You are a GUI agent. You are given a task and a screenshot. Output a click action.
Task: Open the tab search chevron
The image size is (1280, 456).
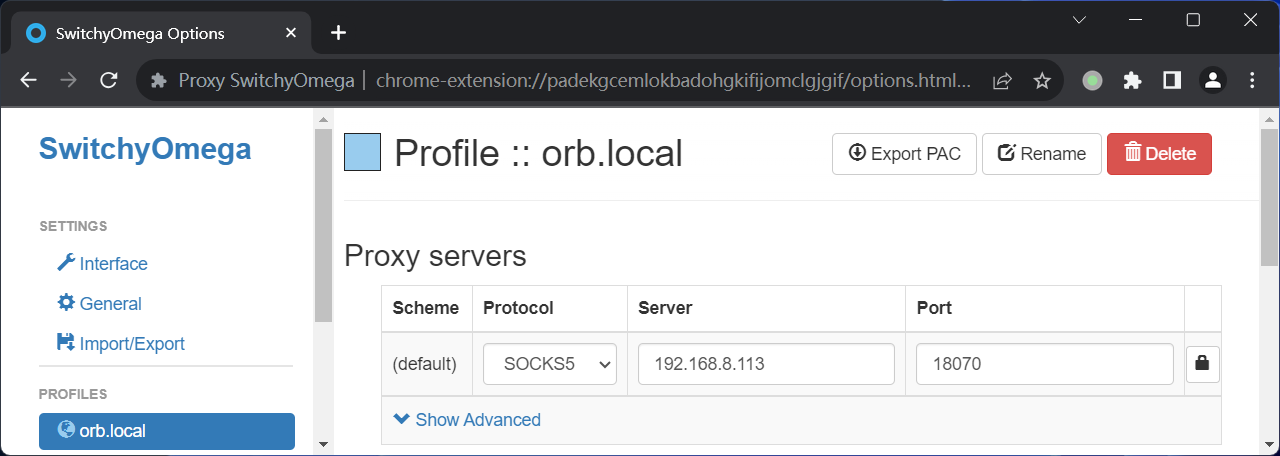[1080, 20]
